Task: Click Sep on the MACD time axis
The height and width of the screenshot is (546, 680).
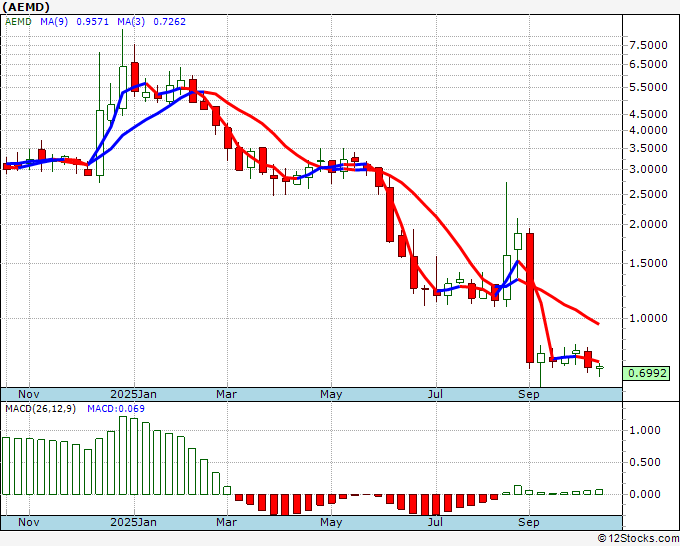Action: pos(529,522)
